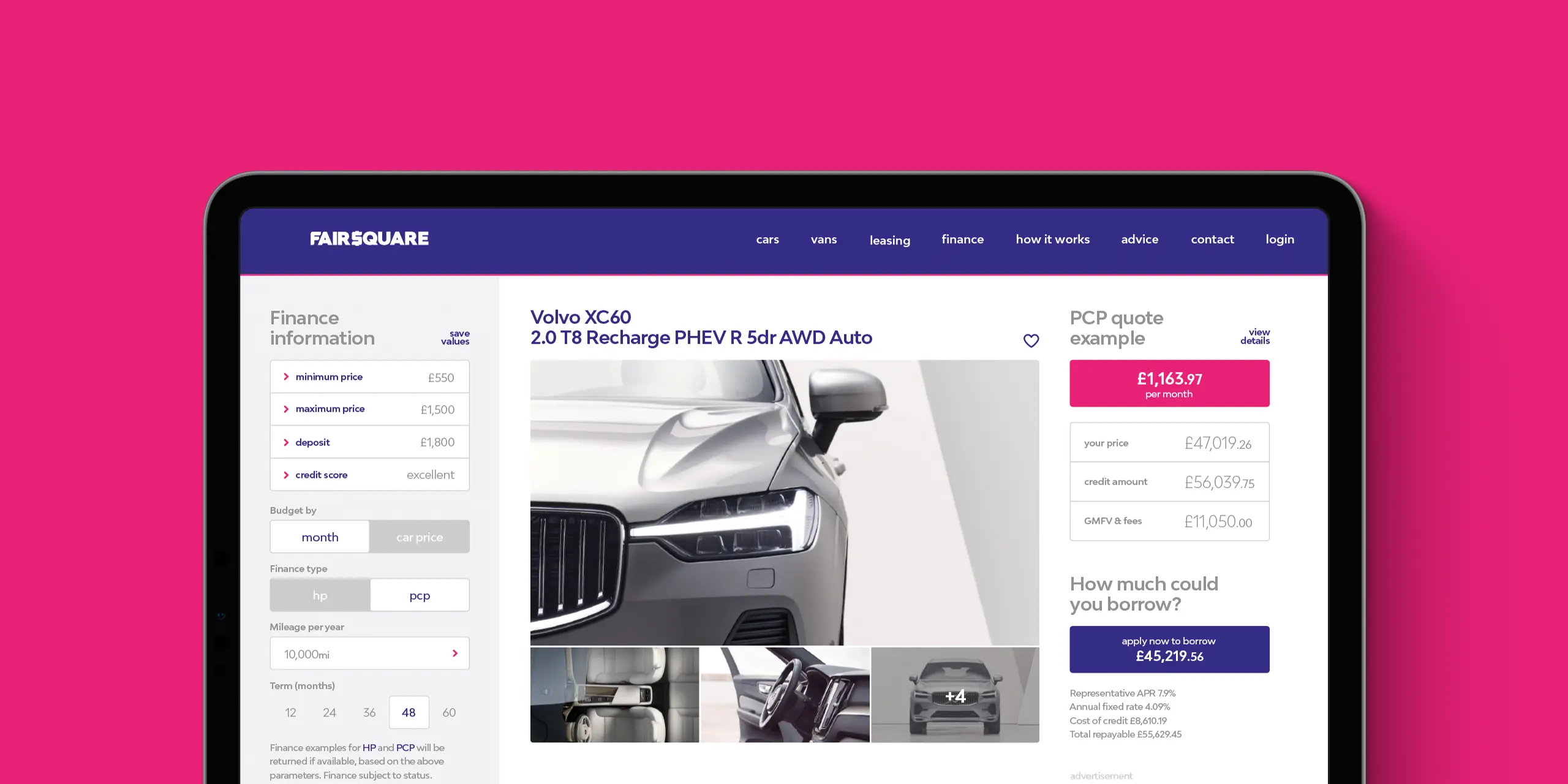Expand the maximum price row
1568x784 pixels.
coord(370,409)
